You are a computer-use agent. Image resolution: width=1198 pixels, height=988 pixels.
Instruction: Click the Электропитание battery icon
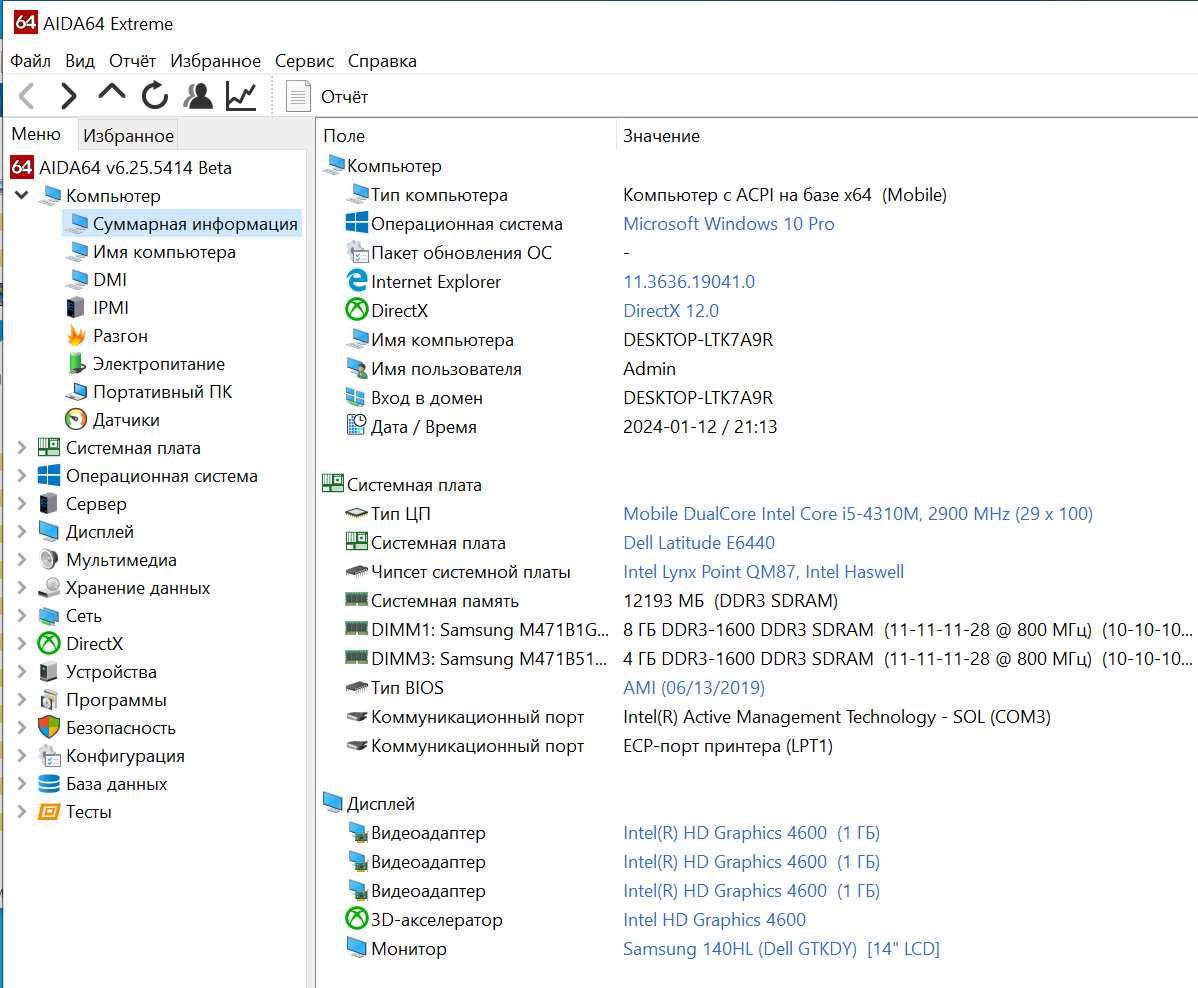(x=76, y=363)
